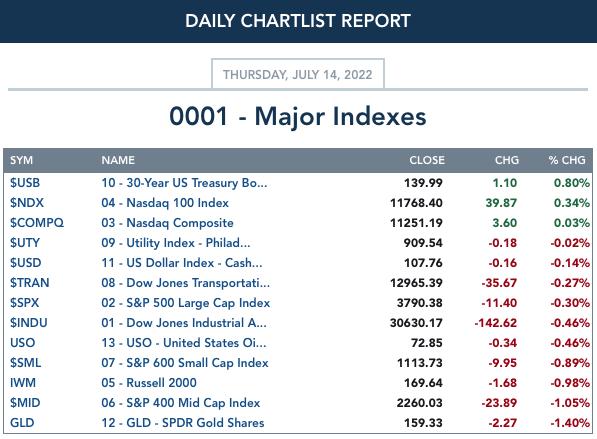Screen dimensions: 597x439
Task: Click 02 - S&P 500 Large Cap Index
Action: [x=185, y=303]
